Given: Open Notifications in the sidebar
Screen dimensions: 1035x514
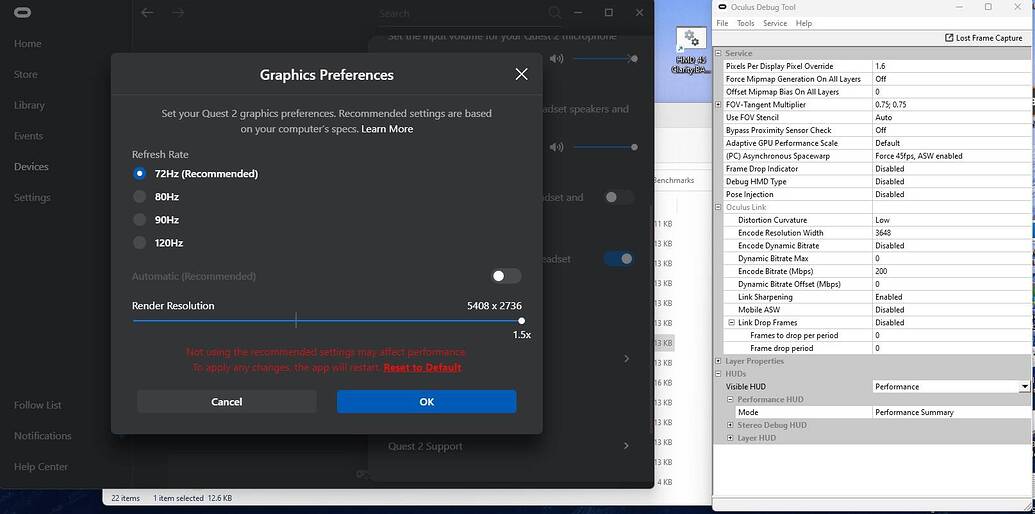Looking at the screenshot, I should pyautogui.click(x=42, y=435).
